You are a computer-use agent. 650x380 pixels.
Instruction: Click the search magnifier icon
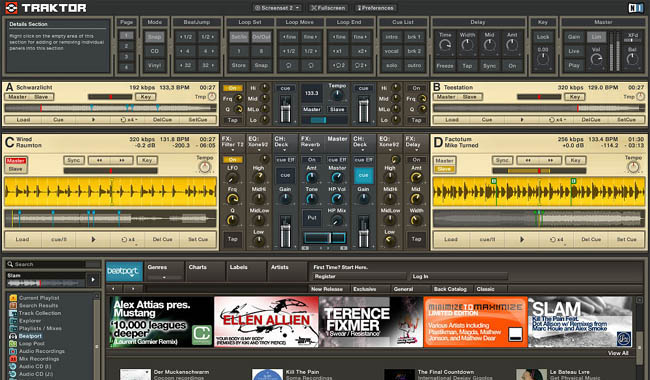pos(10,264)
